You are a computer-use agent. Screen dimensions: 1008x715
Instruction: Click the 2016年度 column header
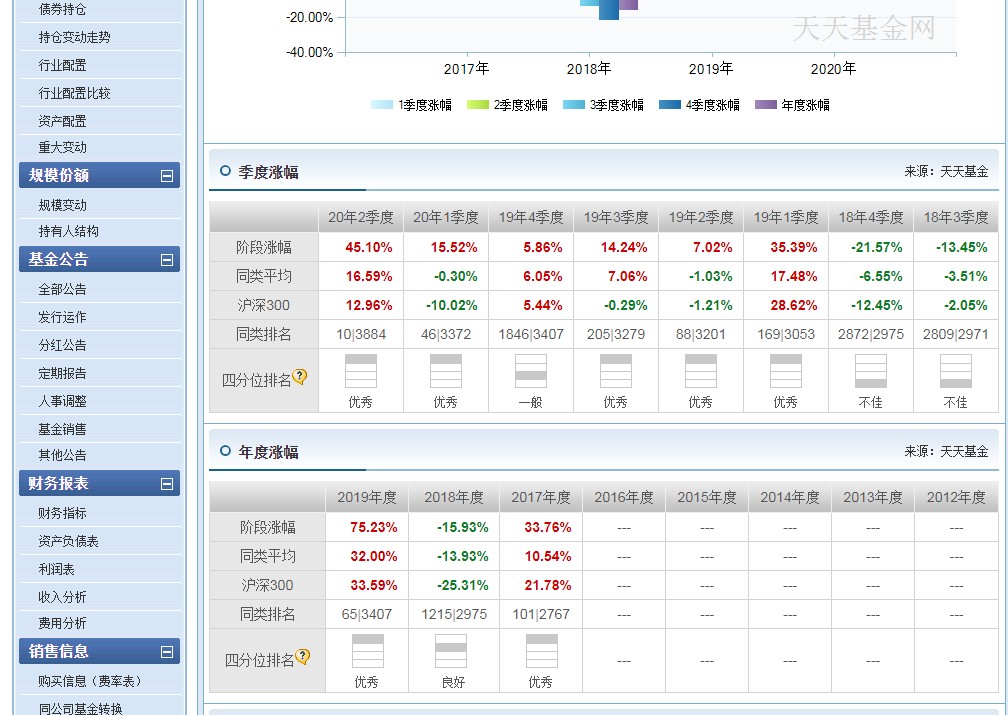coord(624,497)
